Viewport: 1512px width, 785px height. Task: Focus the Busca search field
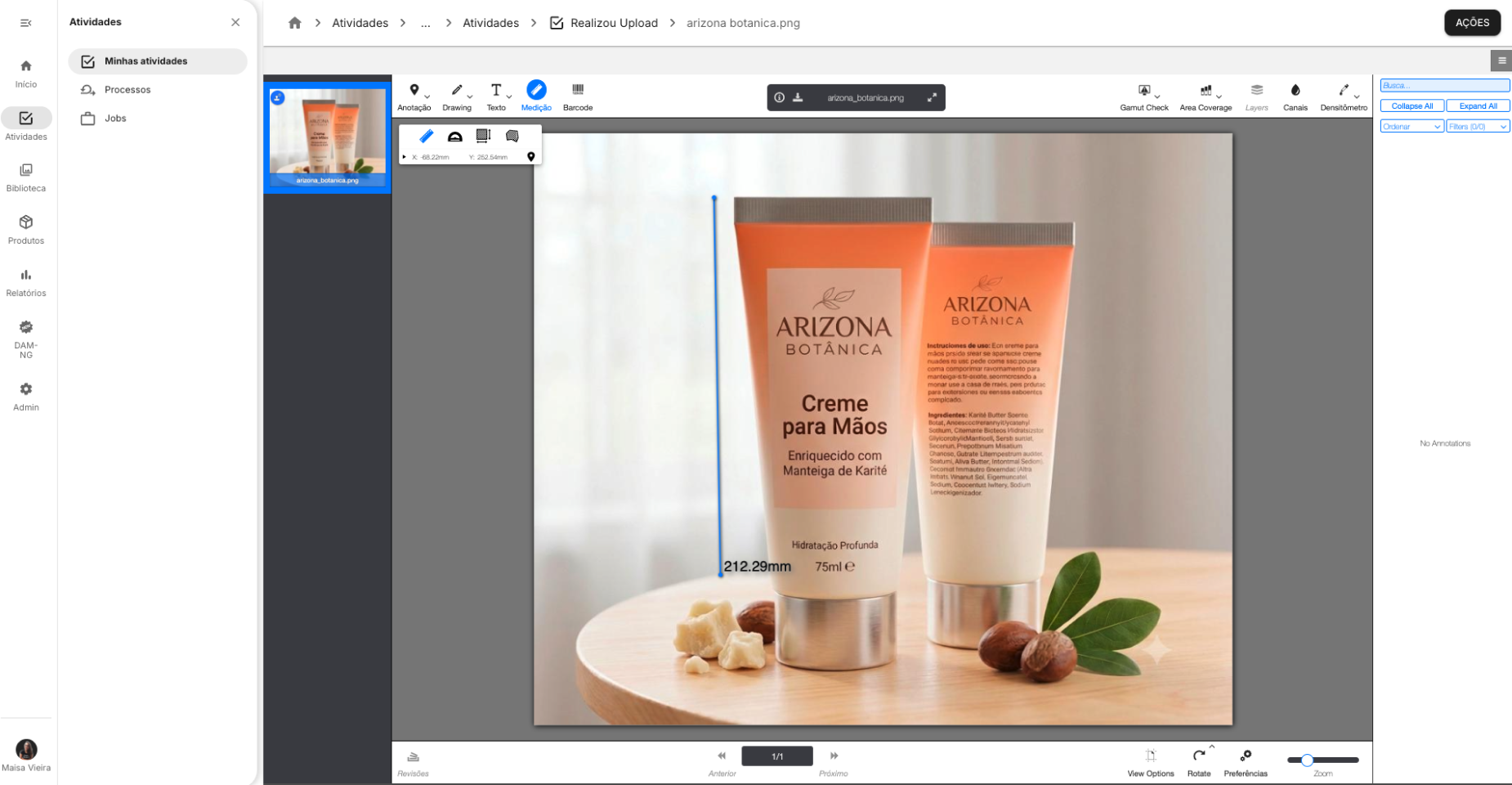[1445, 85]
